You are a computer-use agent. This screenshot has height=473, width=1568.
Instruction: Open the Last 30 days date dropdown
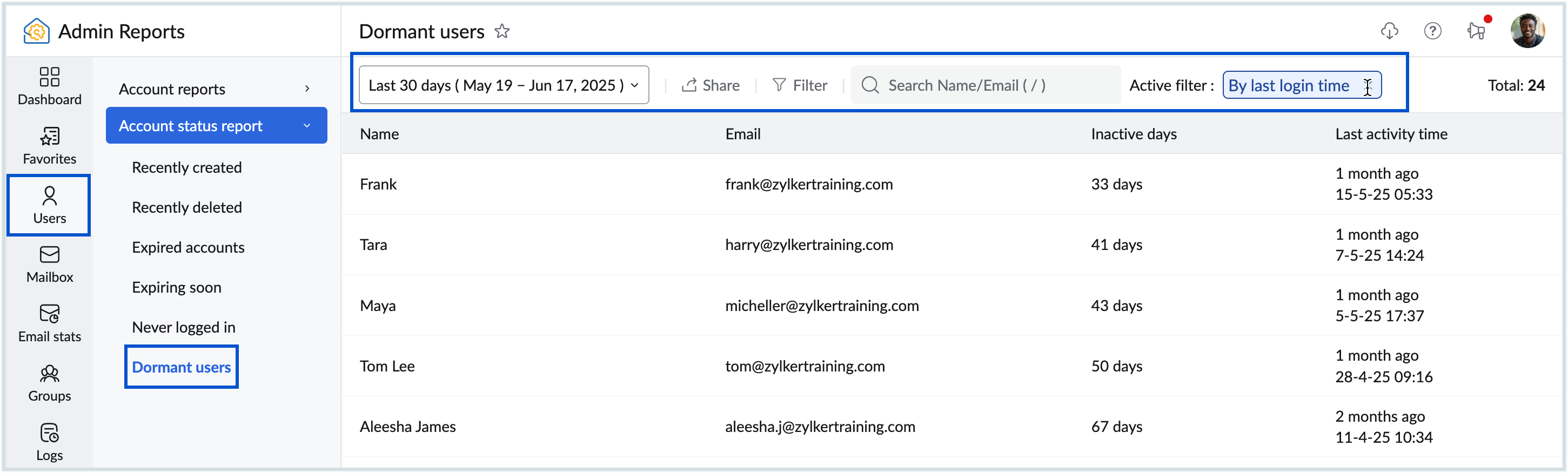[x=504, y=85]
